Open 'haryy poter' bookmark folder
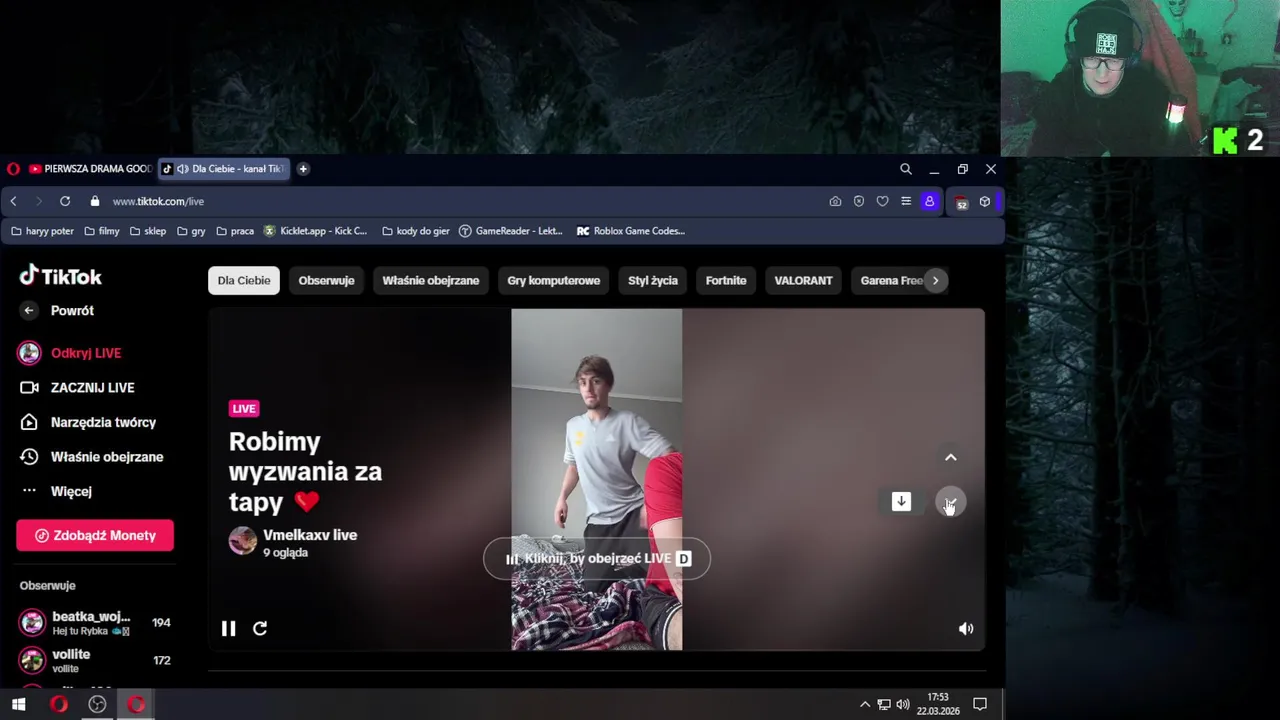The width and height of the screenshot is (1280, 720). tap(42, 231)
